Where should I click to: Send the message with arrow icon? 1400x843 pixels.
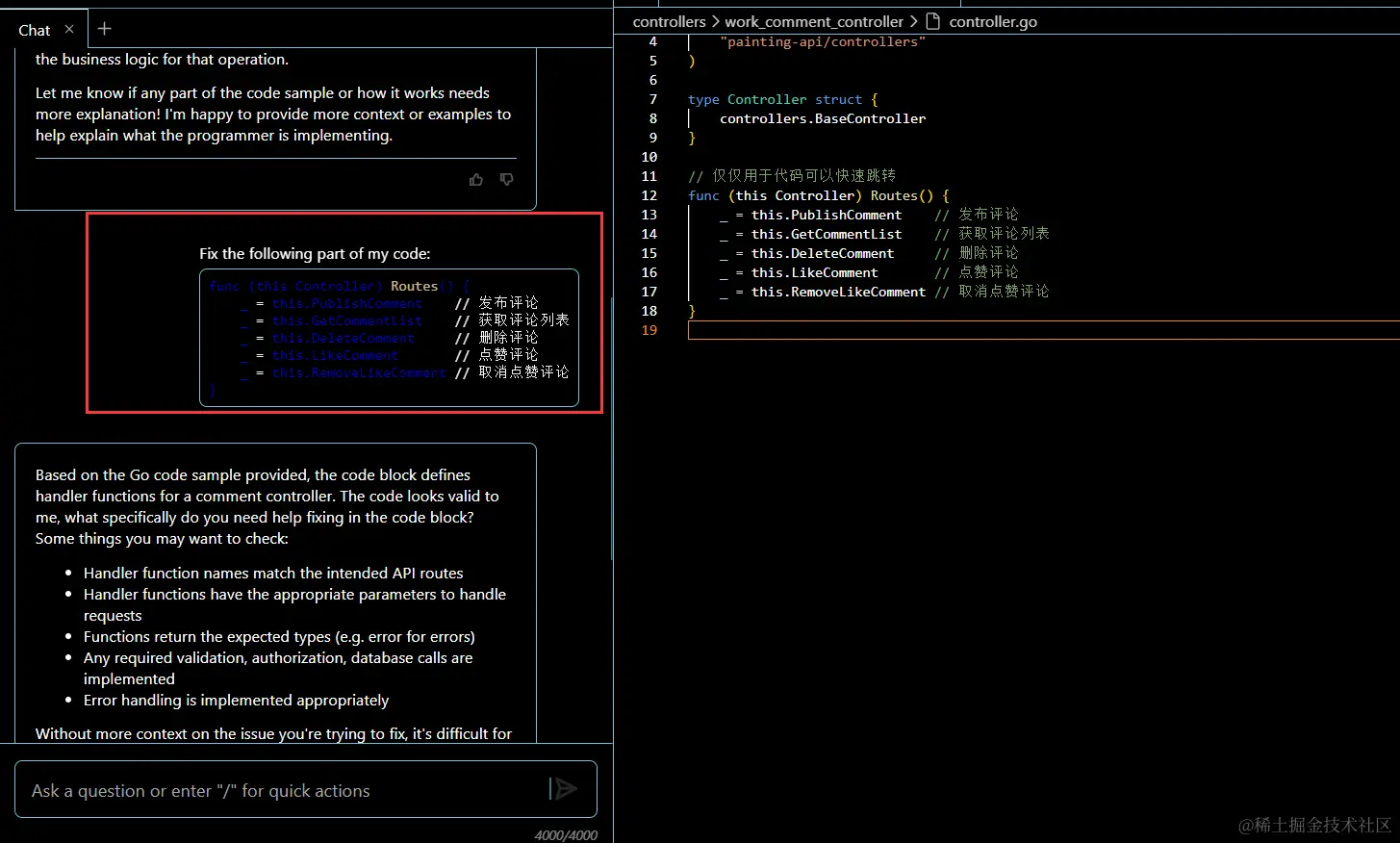click(x=564, y=789)
